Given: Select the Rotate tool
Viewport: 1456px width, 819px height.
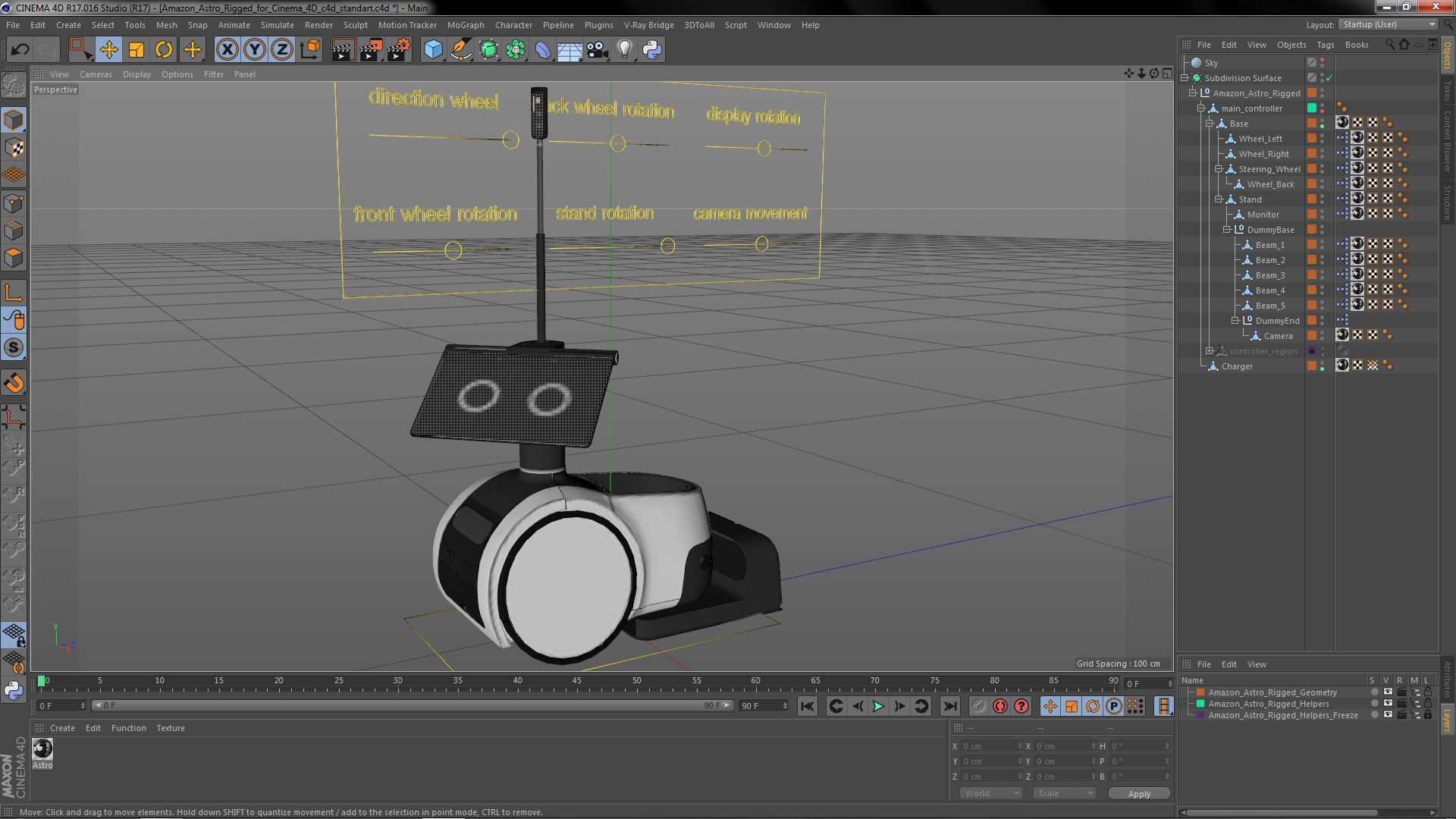Looking at the screenshot, I should click(164, 50).
